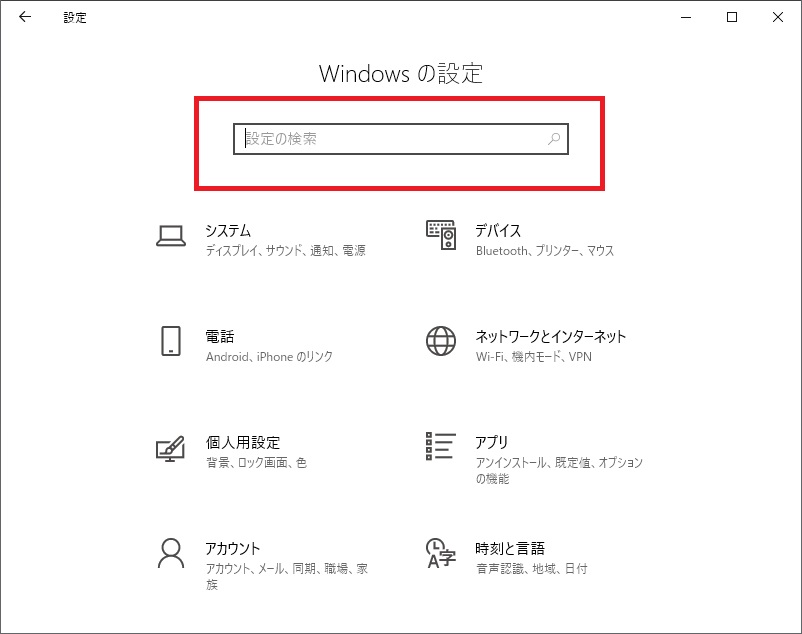Click the デバイス keyboard and speaker icon
The height and width of the screenshot is (634, 802).
[x=441, y=235]
